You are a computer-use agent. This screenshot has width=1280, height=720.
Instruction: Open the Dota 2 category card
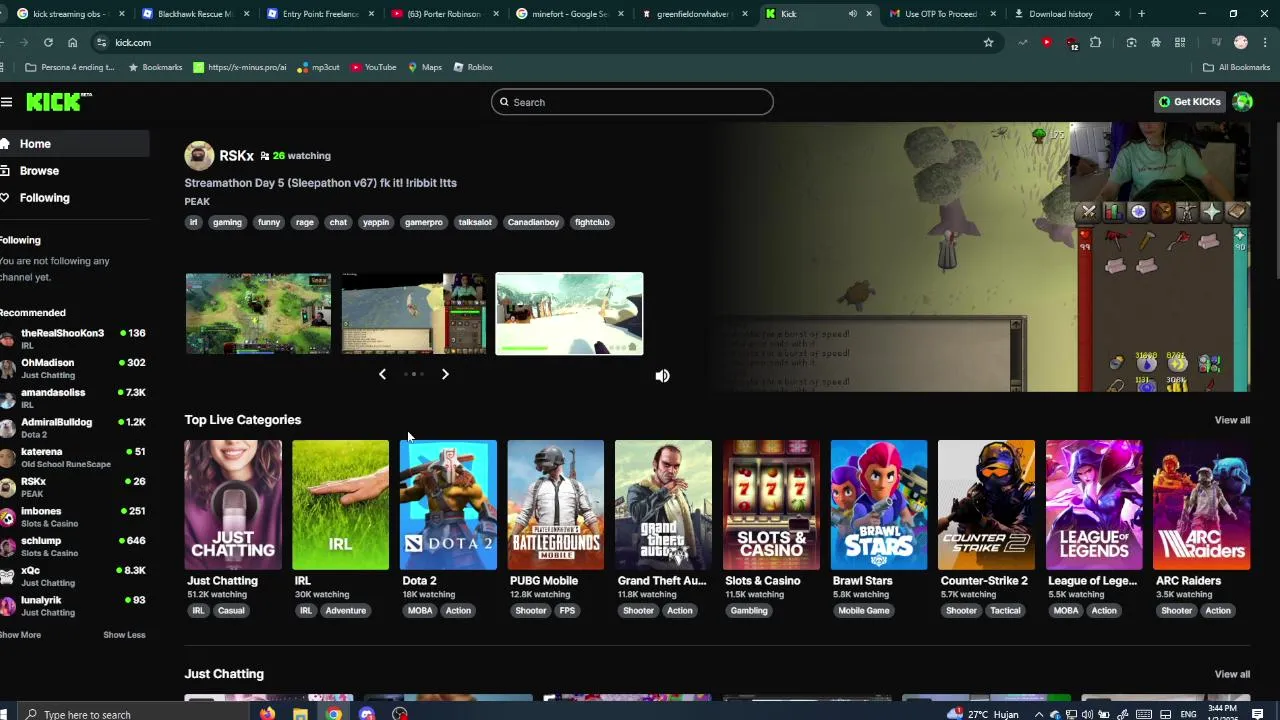tap(448, 505)
